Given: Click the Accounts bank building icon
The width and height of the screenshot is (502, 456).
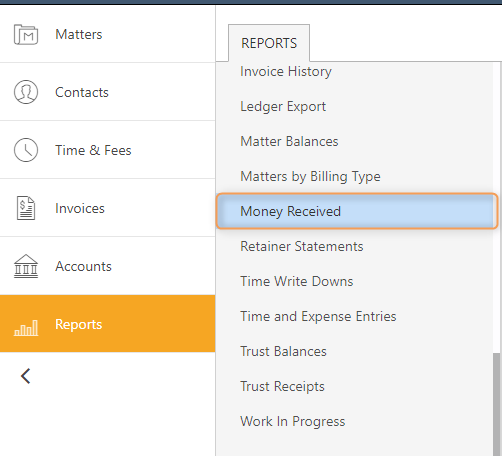Looking at the screenshot, I should coord(26,266).
